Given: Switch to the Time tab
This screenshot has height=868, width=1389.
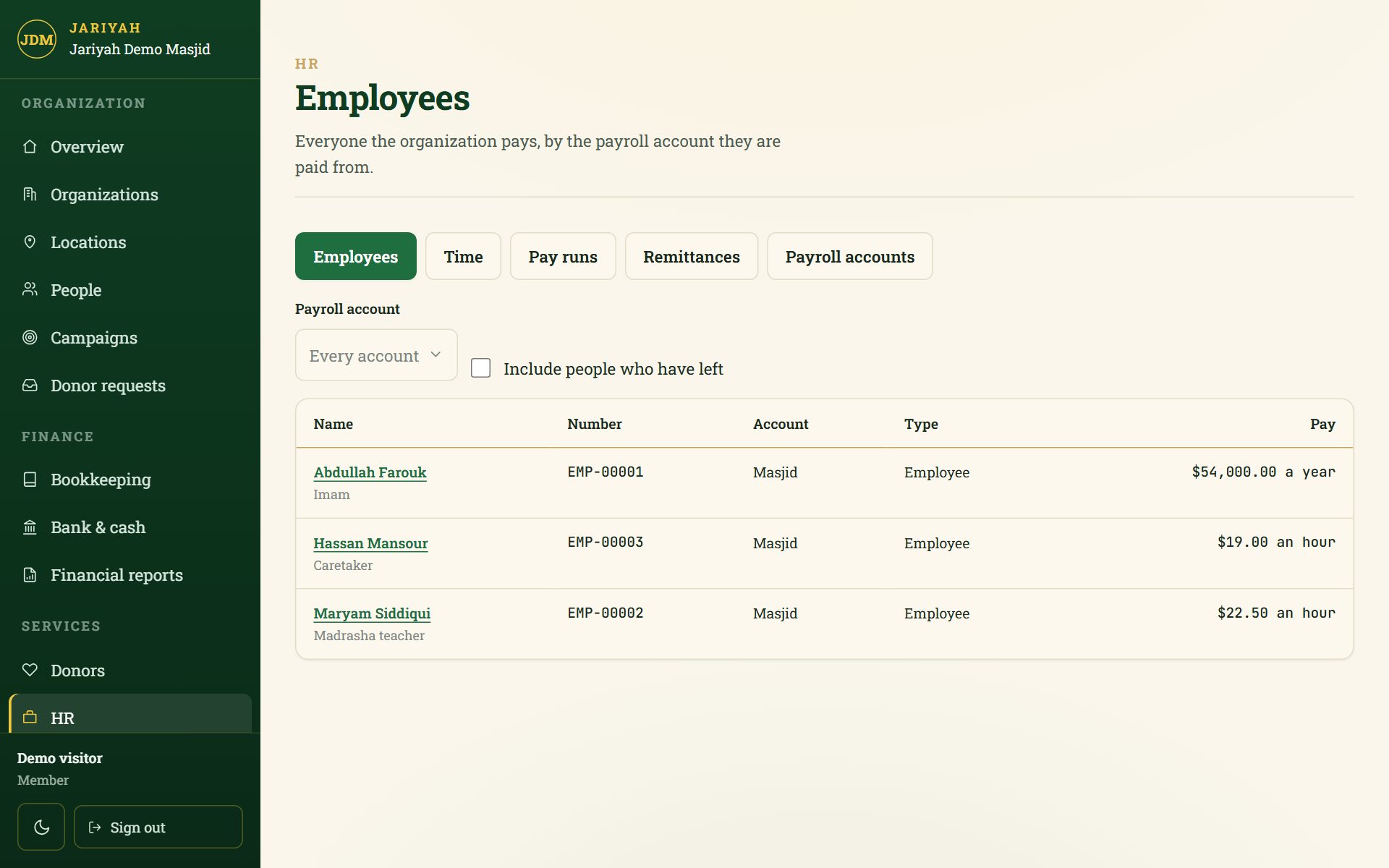Looking at the screenshot, I should pyautogui.click(x=463, y=256).
